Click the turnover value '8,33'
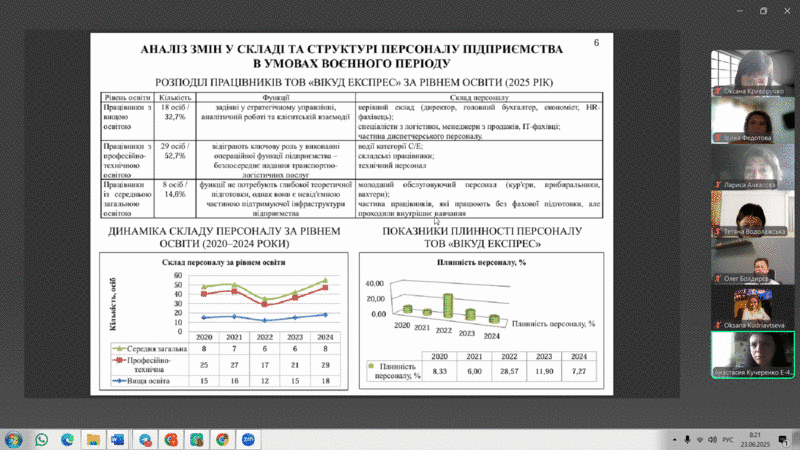 pos(439,371)
